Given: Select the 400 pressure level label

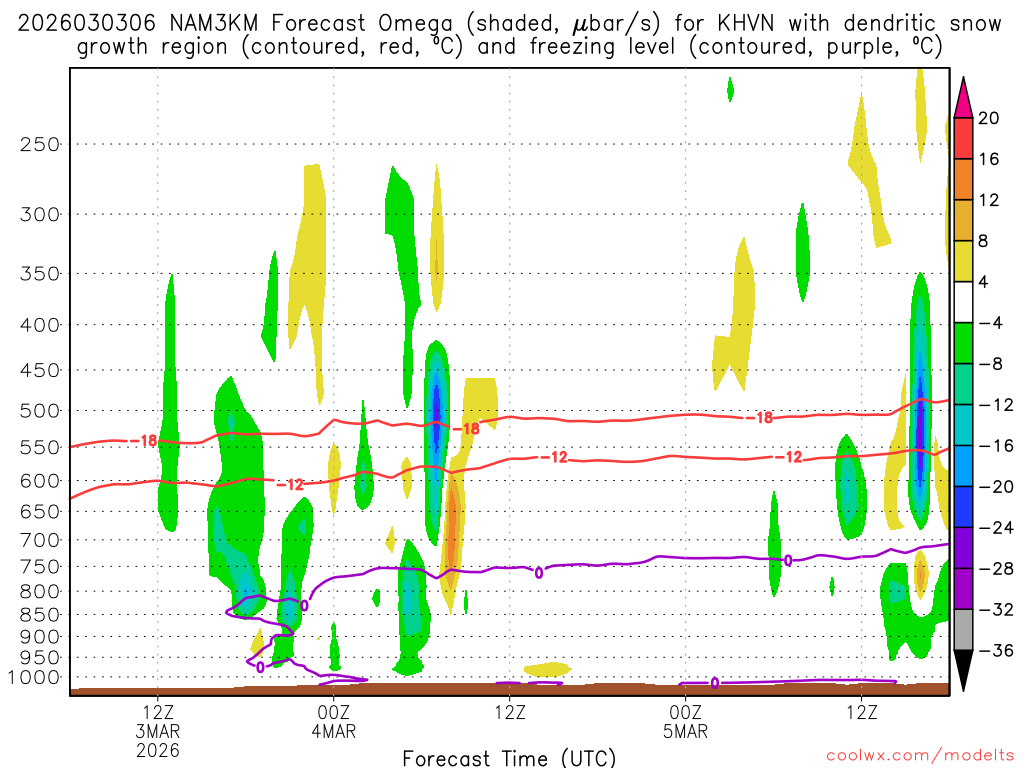Looking at the screenshot, I should click(x=40, y=325).
